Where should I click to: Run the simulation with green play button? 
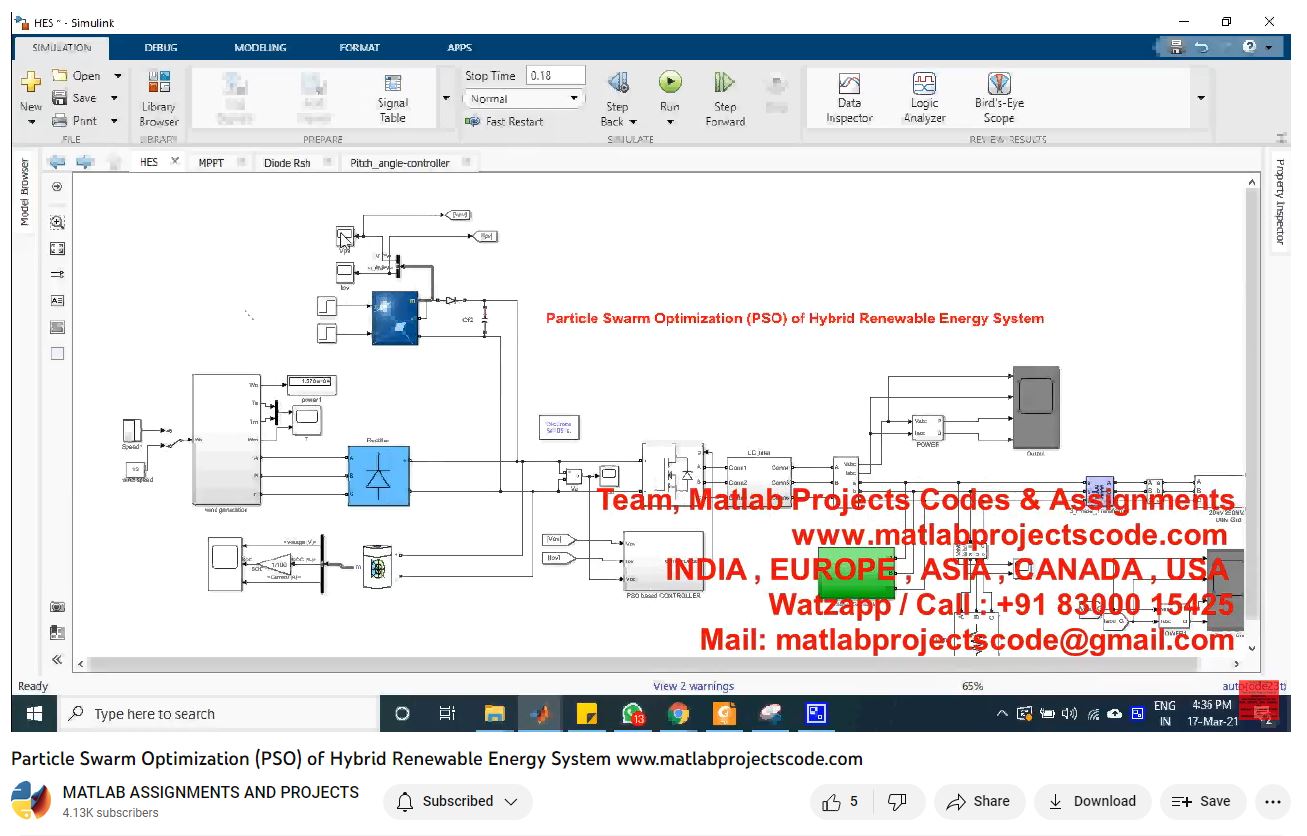point(670,82)
